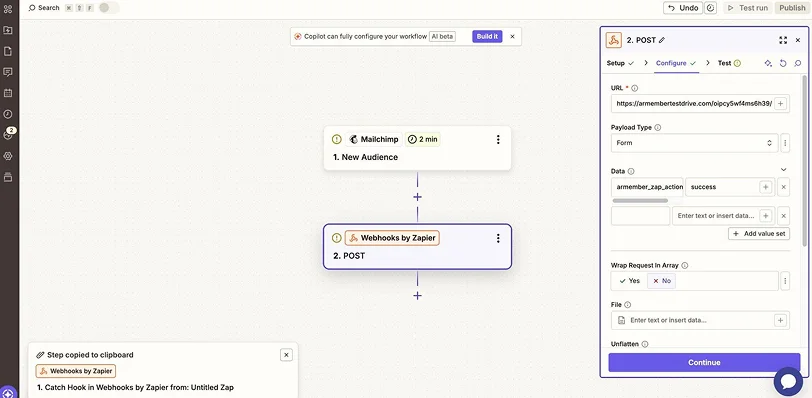Click the refresh fields icon in panel
The height and width of the screenshot is (398, 812).
coord(783,63)
